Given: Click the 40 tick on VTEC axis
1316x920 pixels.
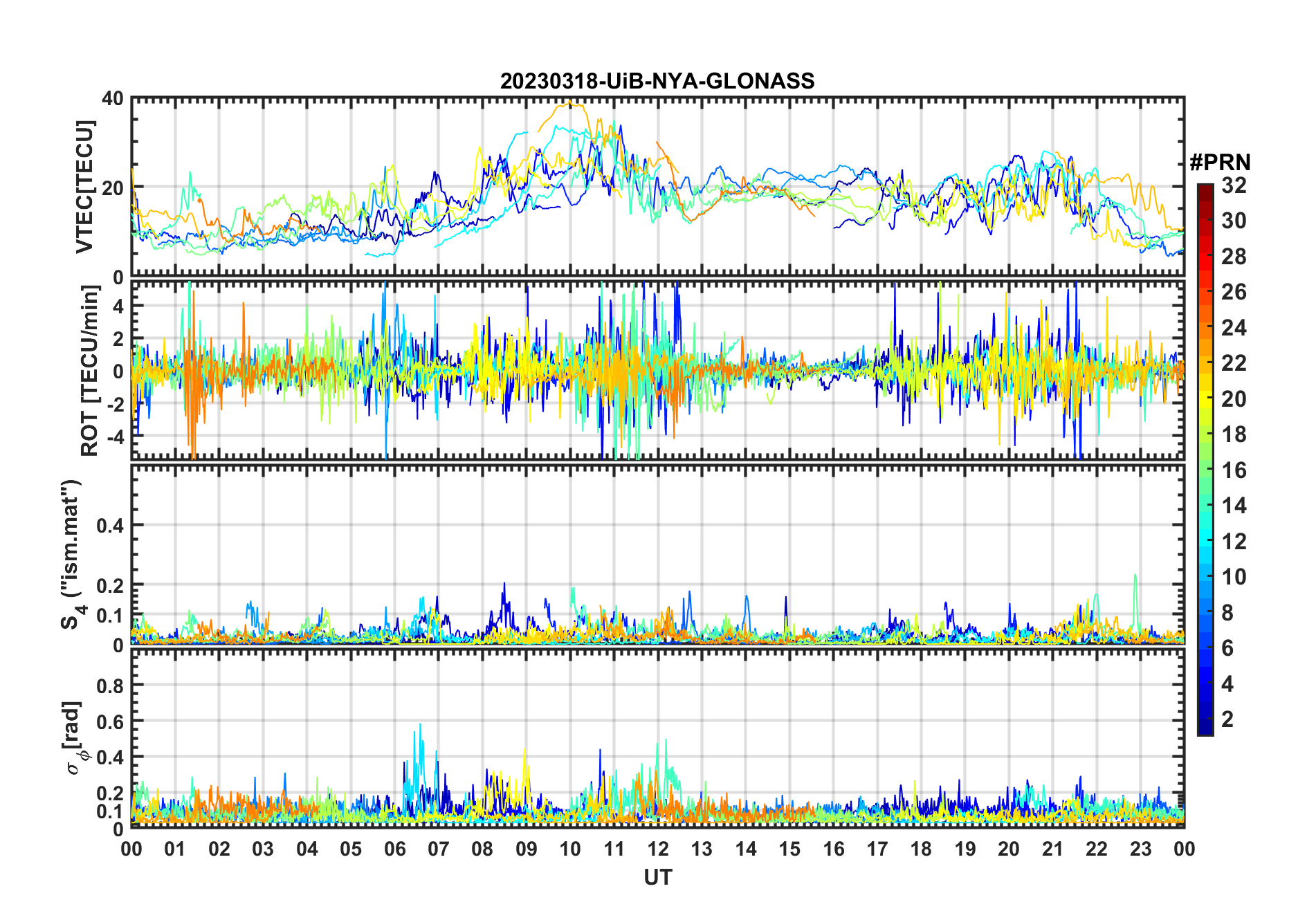Looking at the screenshot, I should tap(113, 99).
